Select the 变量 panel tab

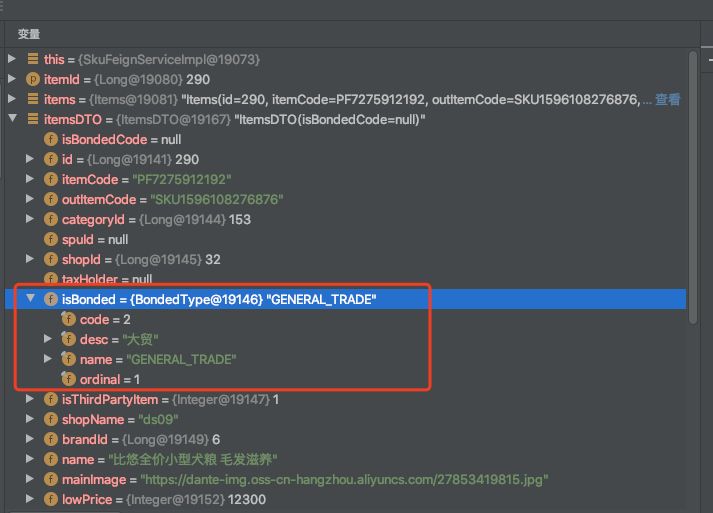click(29, 34)
